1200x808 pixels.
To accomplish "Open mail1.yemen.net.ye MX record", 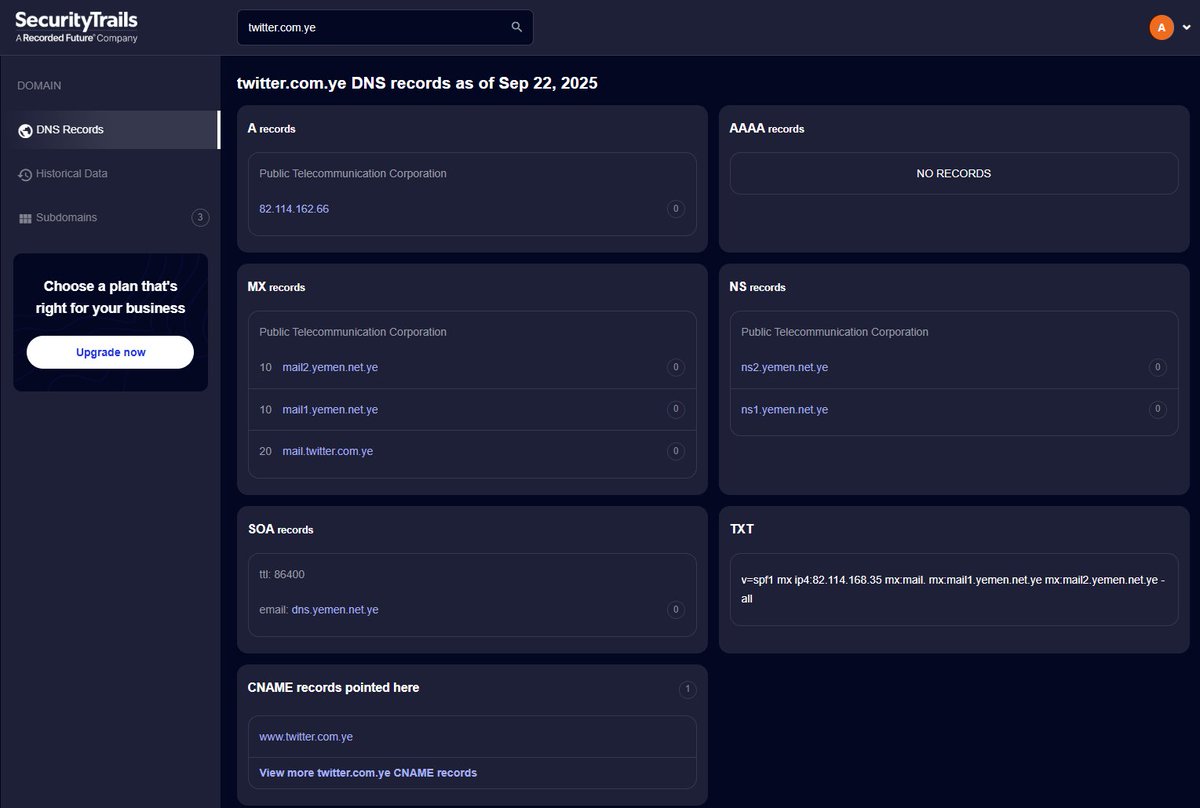I will [x=330, y=409].
